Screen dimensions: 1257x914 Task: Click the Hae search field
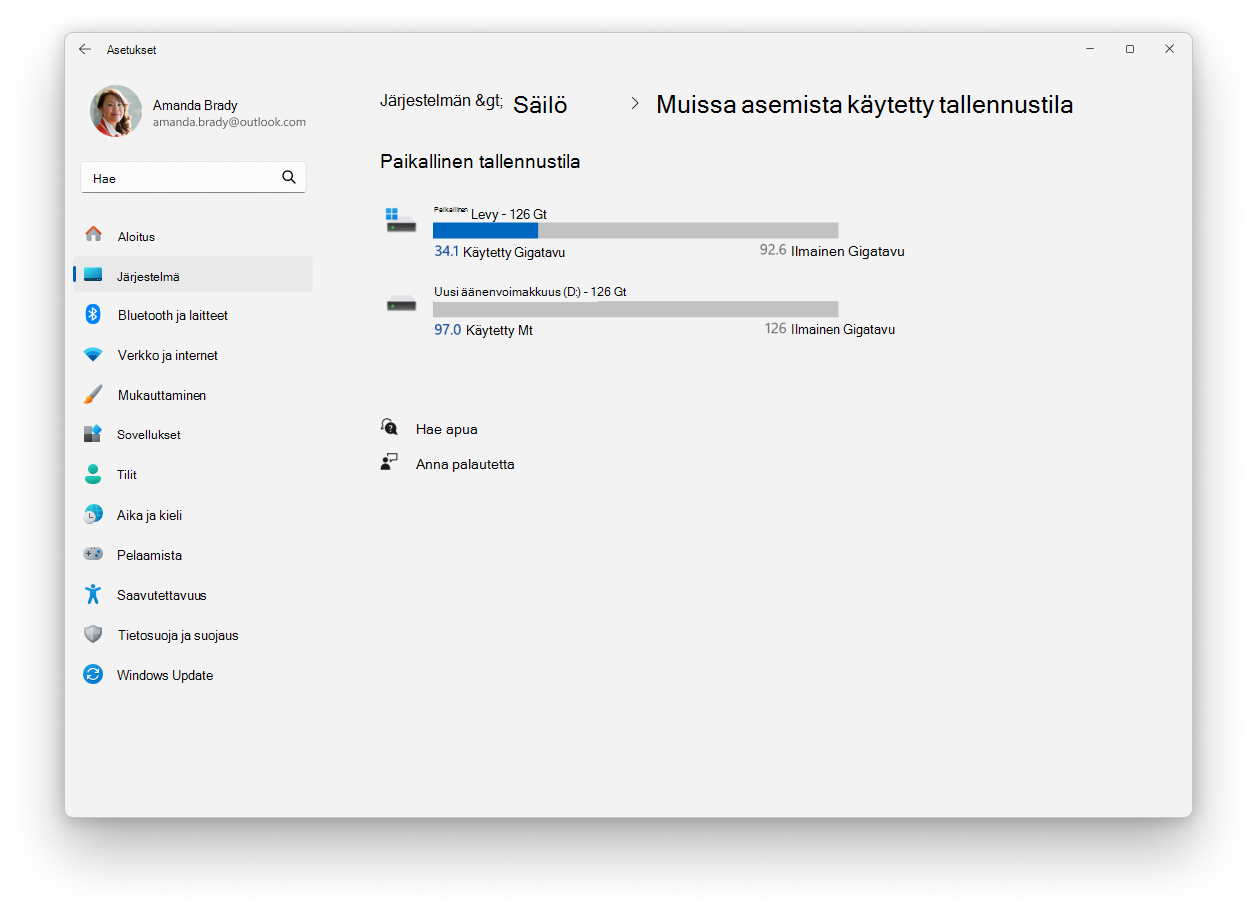pos(193,177)
